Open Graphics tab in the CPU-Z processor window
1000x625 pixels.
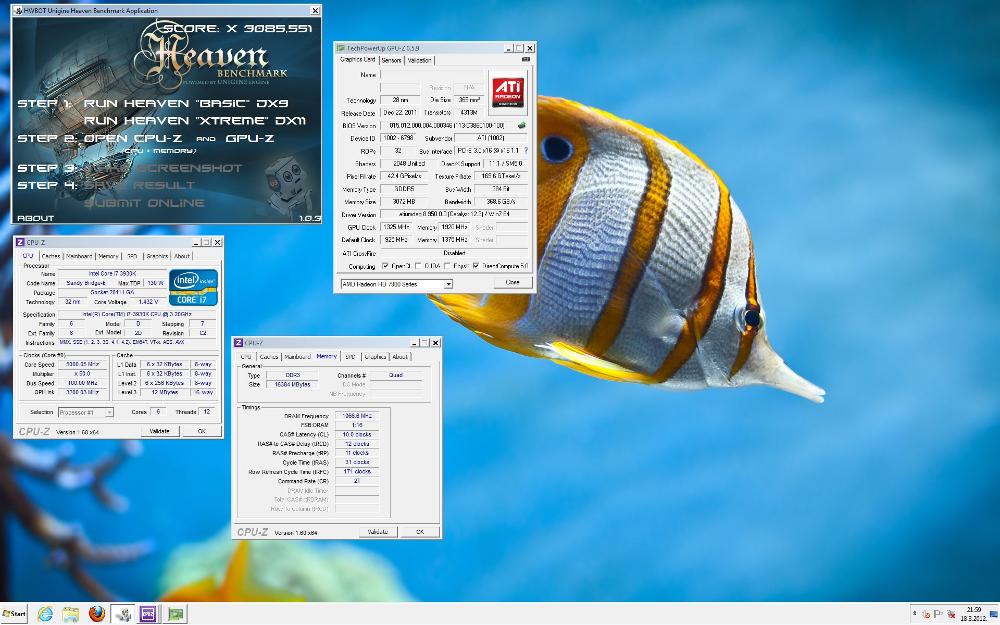pos(157,256)
